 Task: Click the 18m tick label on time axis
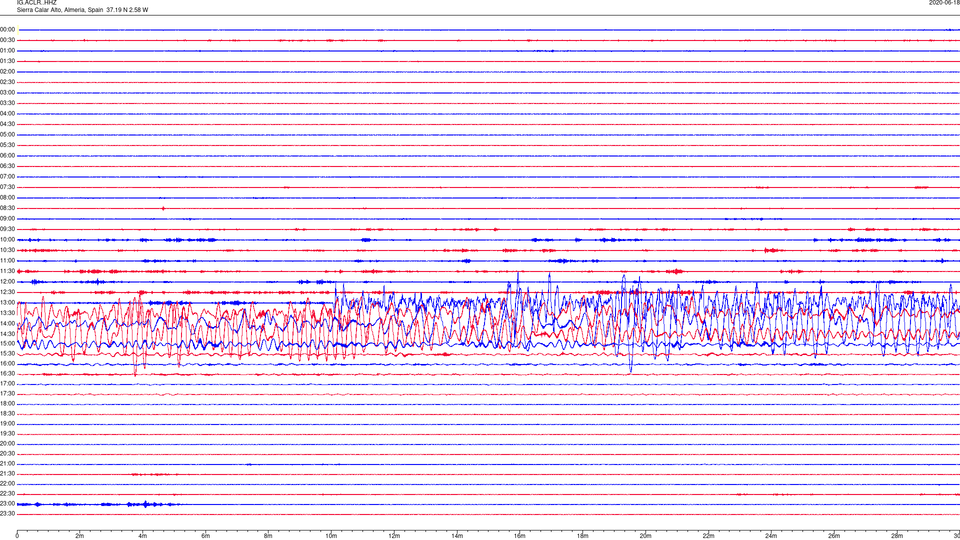[583, 536]
